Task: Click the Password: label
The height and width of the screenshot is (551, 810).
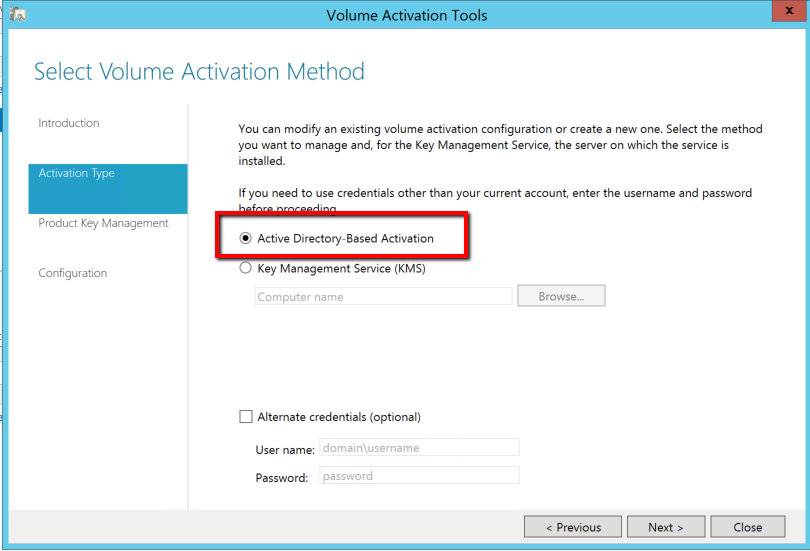Action: pyautogui.click(x=282, y=478)
